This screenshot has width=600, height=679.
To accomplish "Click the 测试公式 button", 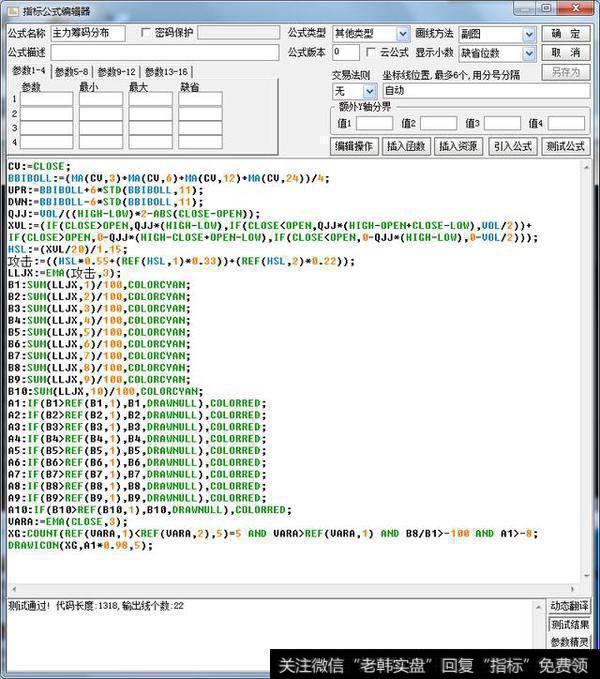I will pos(565,146).
